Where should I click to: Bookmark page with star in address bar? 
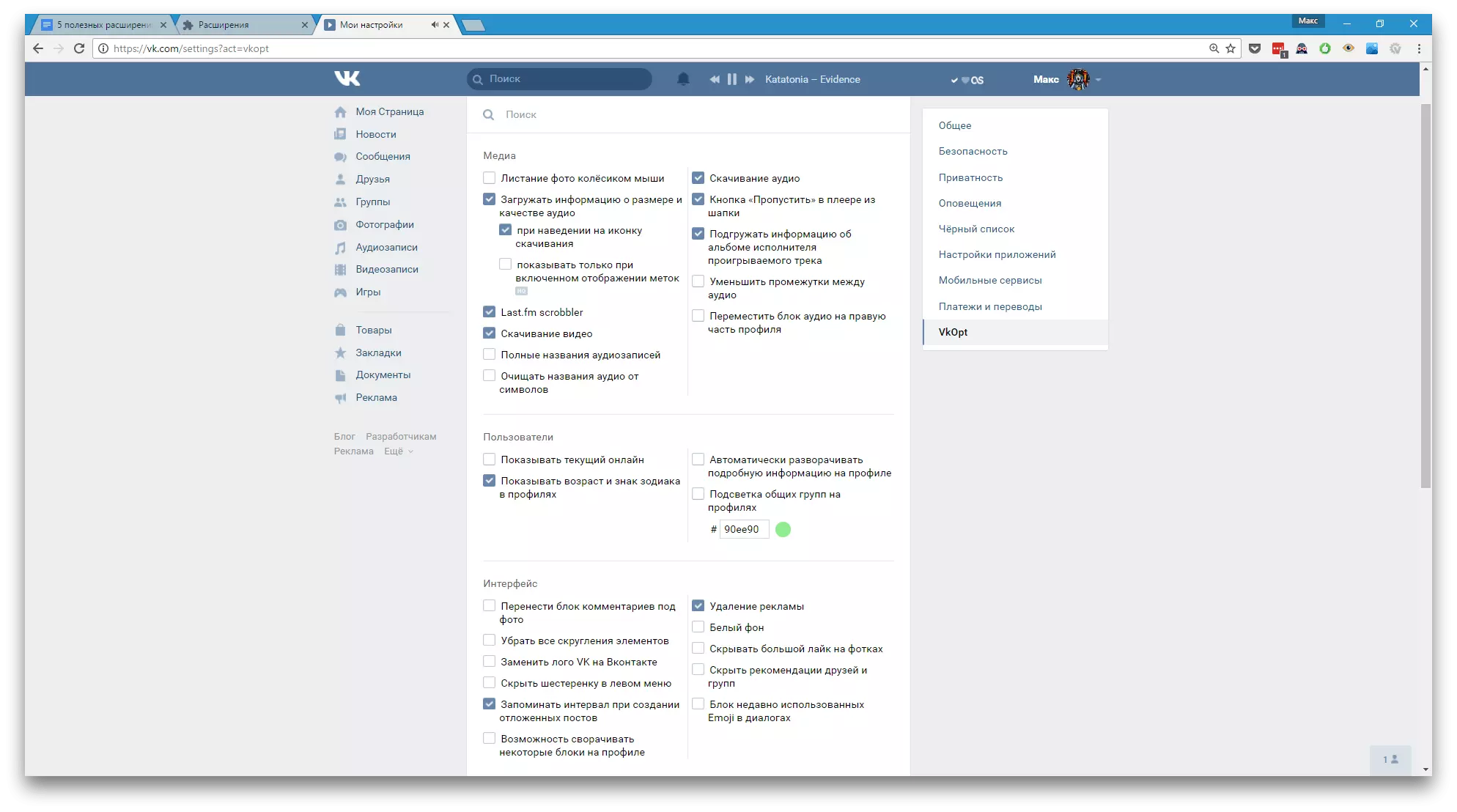[x=1231, y=48]
